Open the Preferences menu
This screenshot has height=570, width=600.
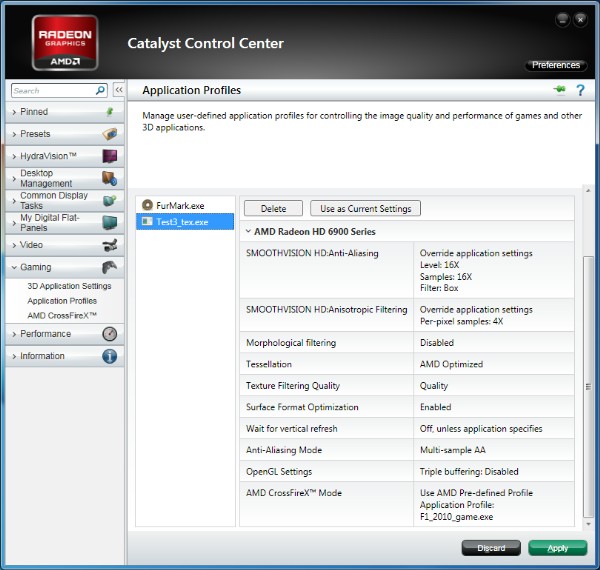click(x=556, y=65)
